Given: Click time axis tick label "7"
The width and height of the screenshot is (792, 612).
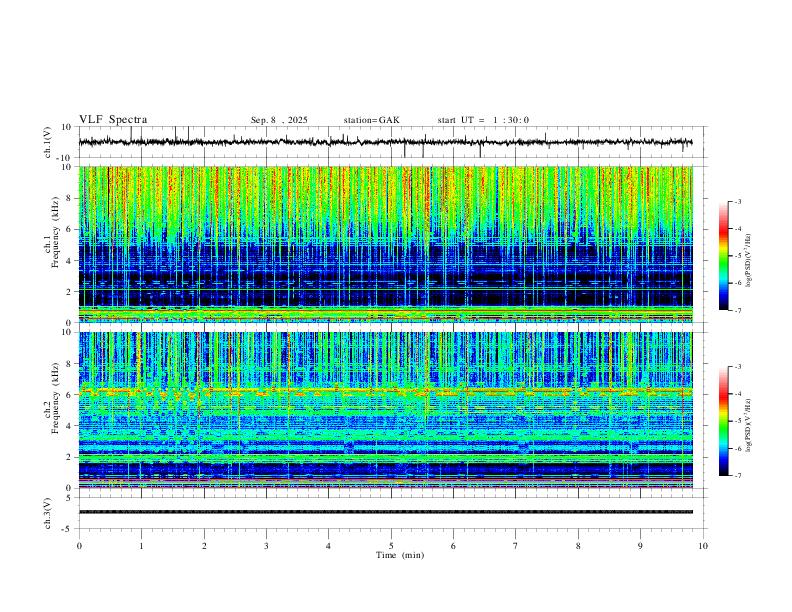Looking at the screenshot, I should pos(516,546).
